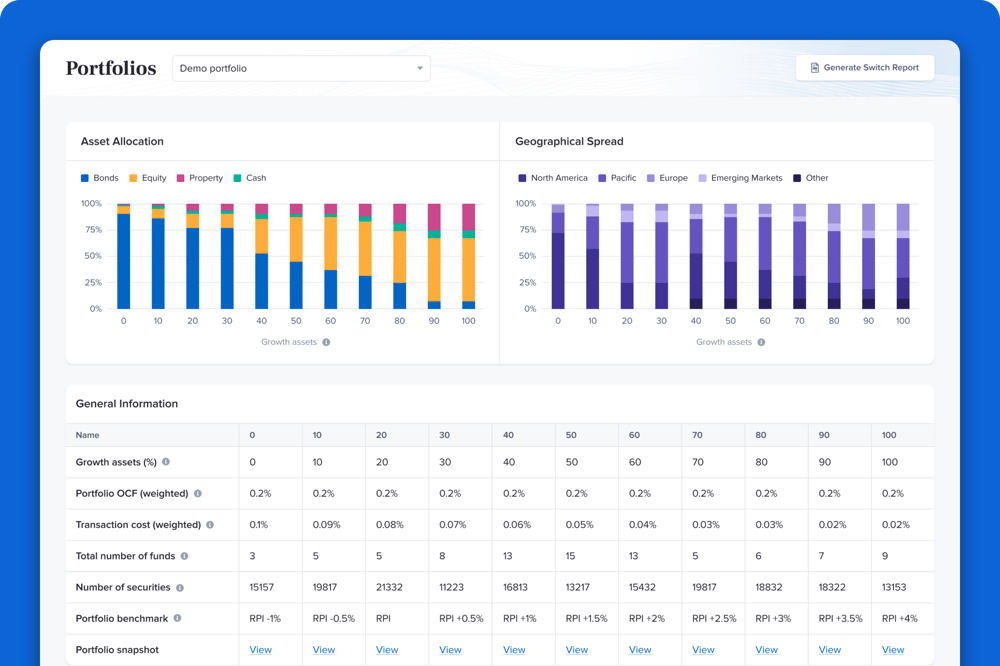Screen dimensions: 1000x666
Task: Open the Demo portfolio dropdown
Action: [300, 68]
